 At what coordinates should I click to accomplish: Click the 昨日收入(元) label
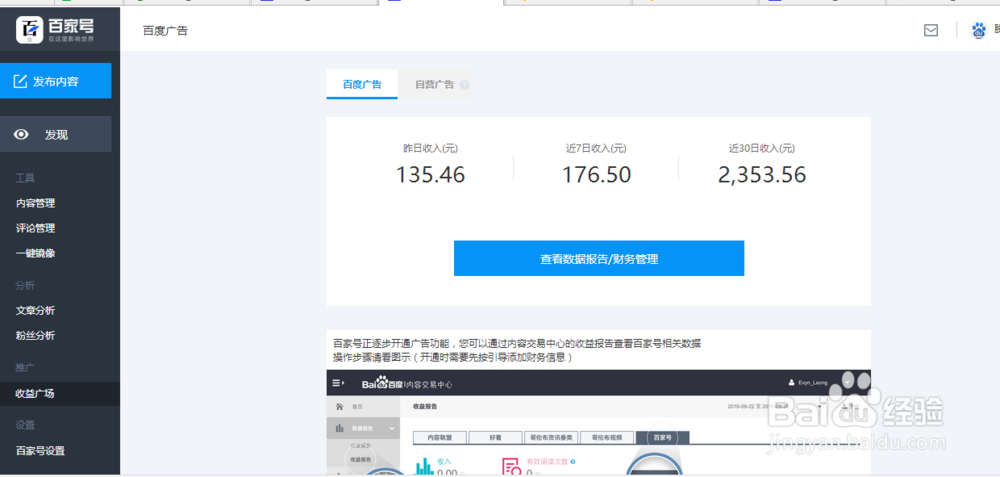430,149
